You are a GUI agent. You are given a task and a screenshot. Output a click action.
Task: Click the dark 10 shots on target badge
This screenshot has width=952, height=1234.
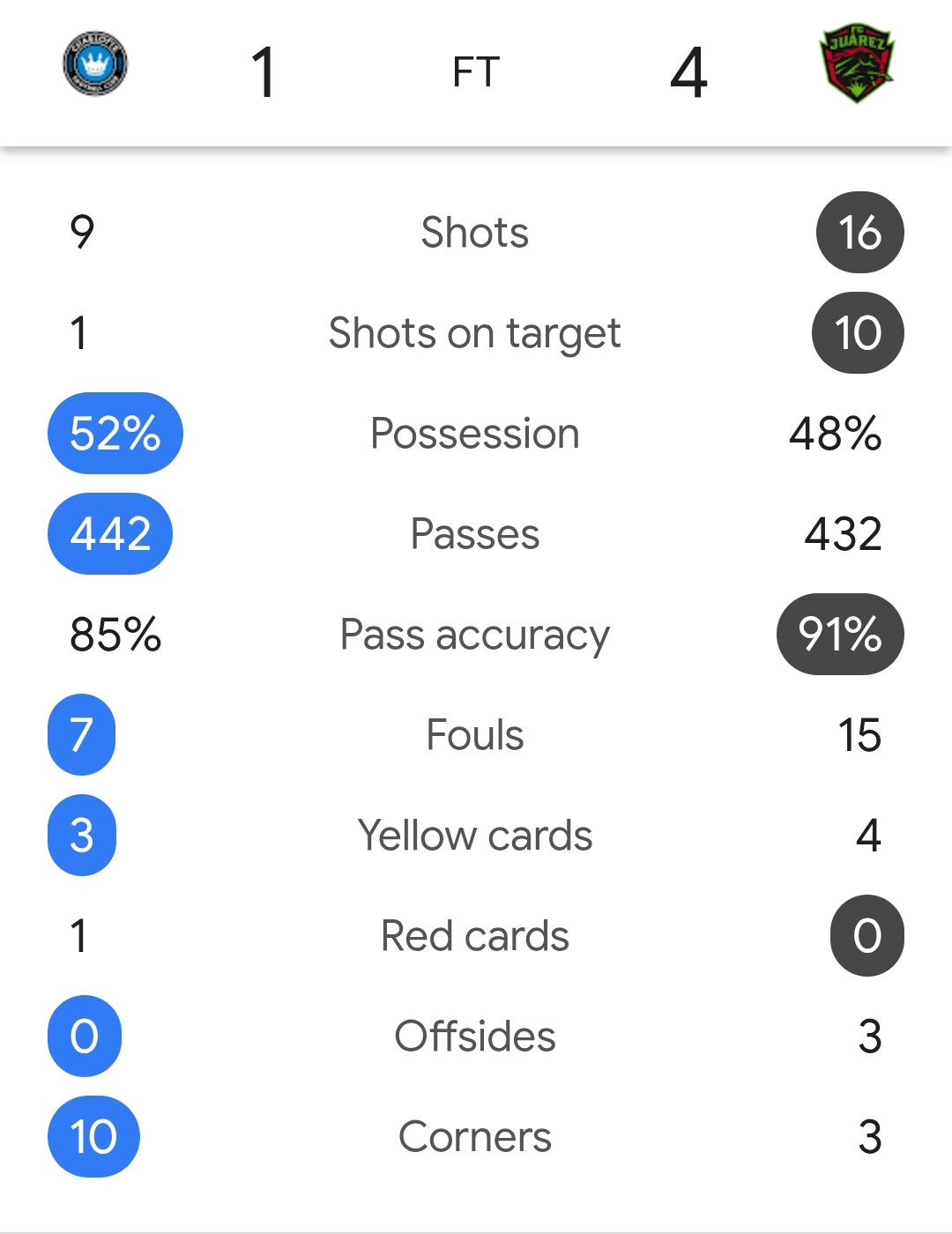858,333
